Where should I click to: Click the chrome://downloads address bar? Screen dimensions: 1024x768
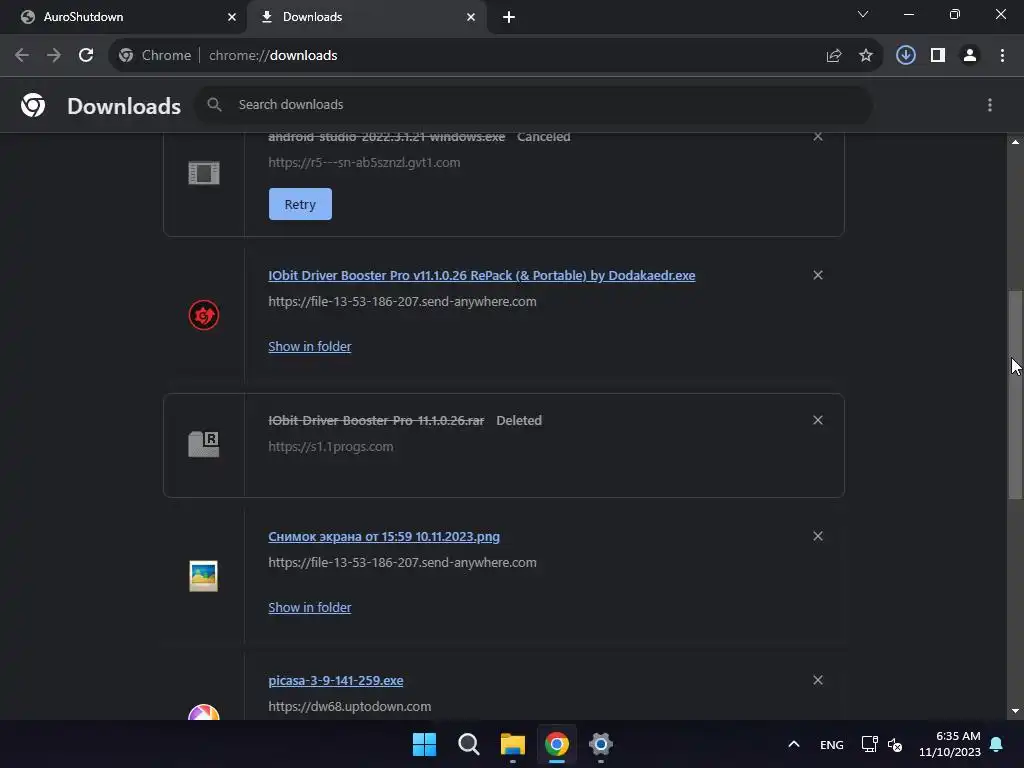(x=495, y=56)
